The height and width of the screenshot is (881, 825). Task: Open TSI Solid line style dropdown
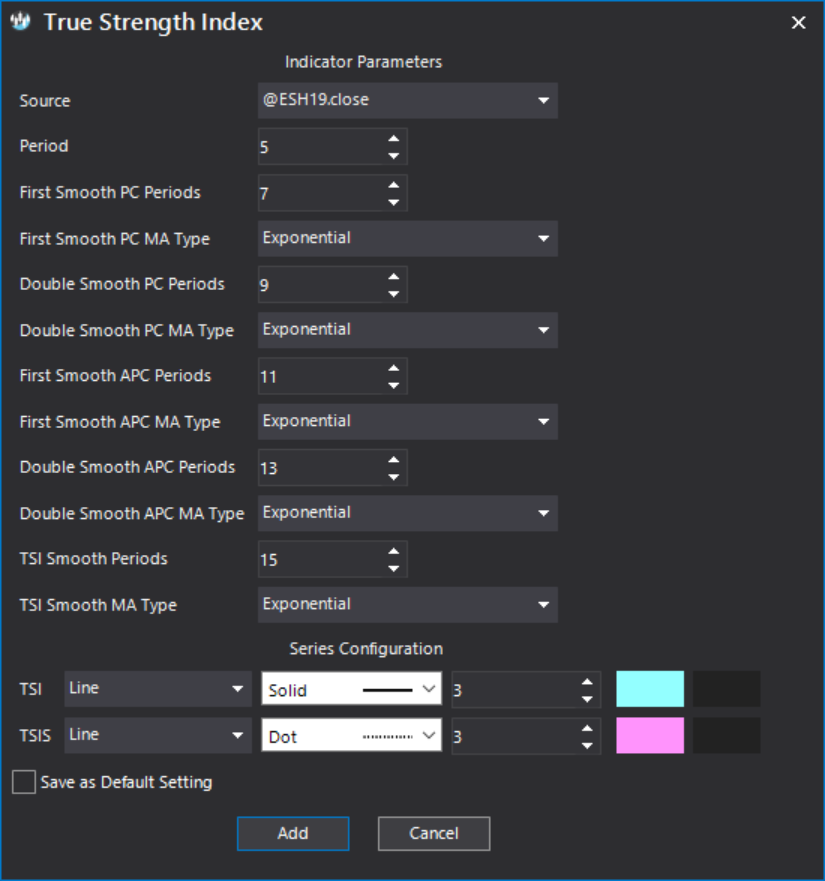(x=351, y=689)
